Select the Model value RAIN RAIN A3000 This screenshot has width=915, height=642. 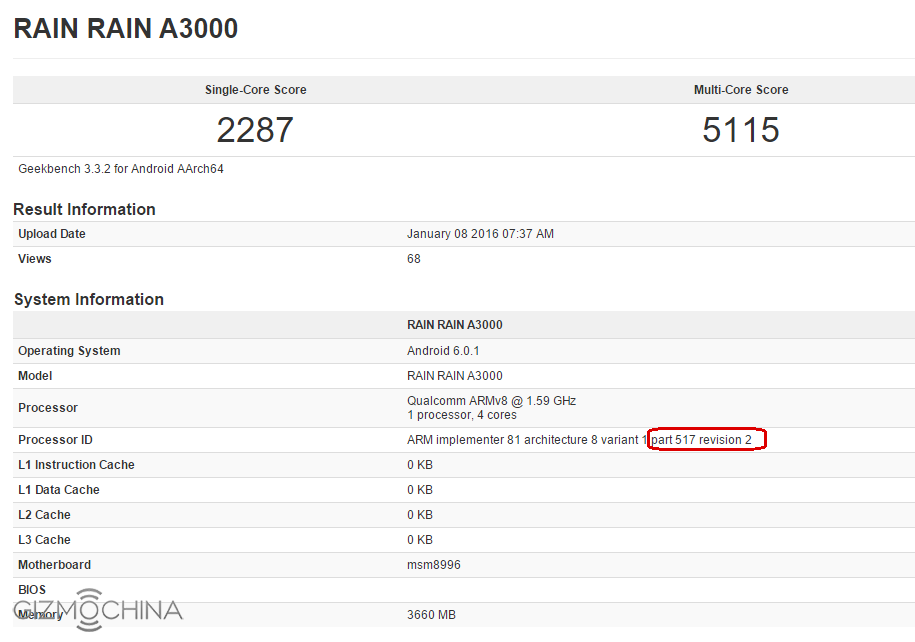tap(455, 376)
